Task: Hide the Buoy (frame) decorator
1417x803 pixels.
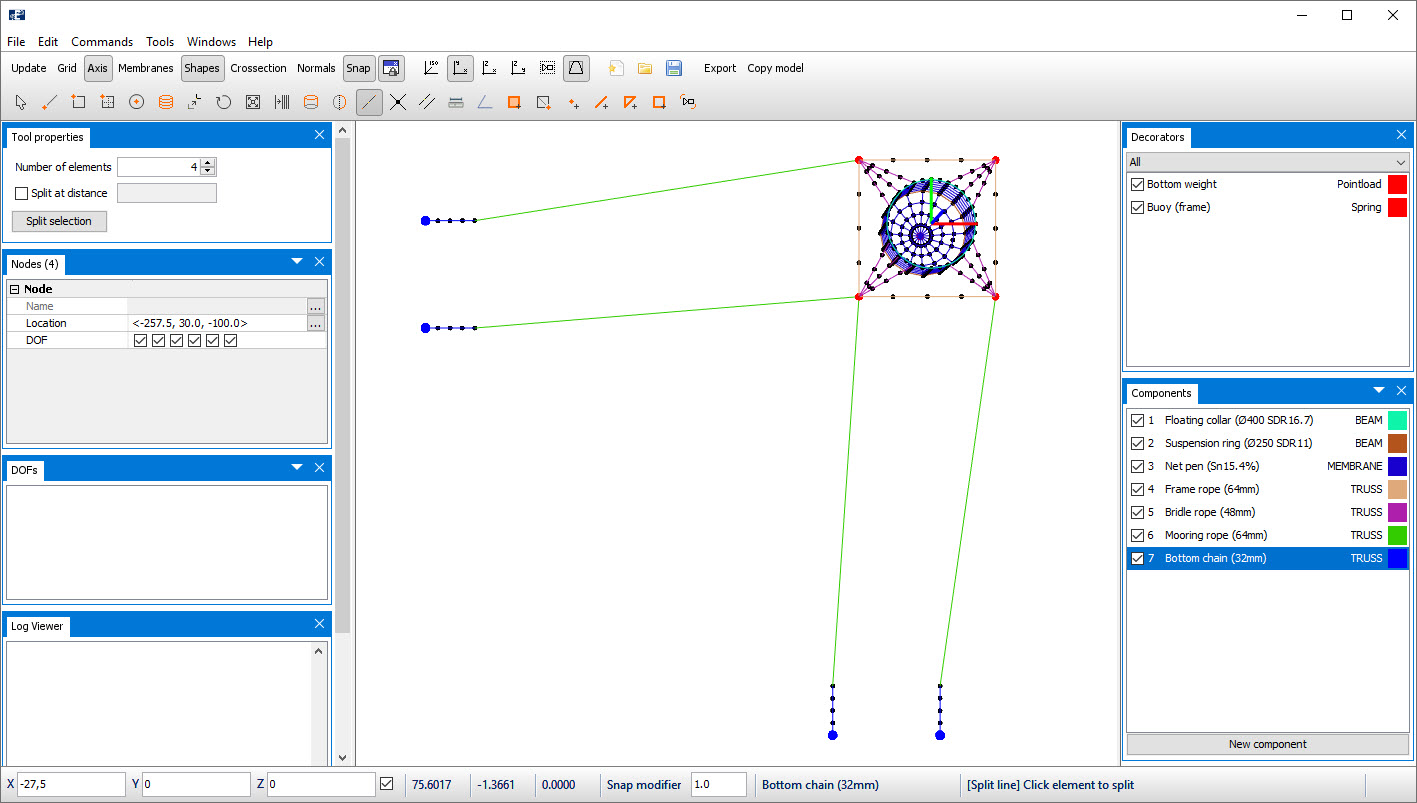Action: pyautogui.click(x=1137, y=207)
